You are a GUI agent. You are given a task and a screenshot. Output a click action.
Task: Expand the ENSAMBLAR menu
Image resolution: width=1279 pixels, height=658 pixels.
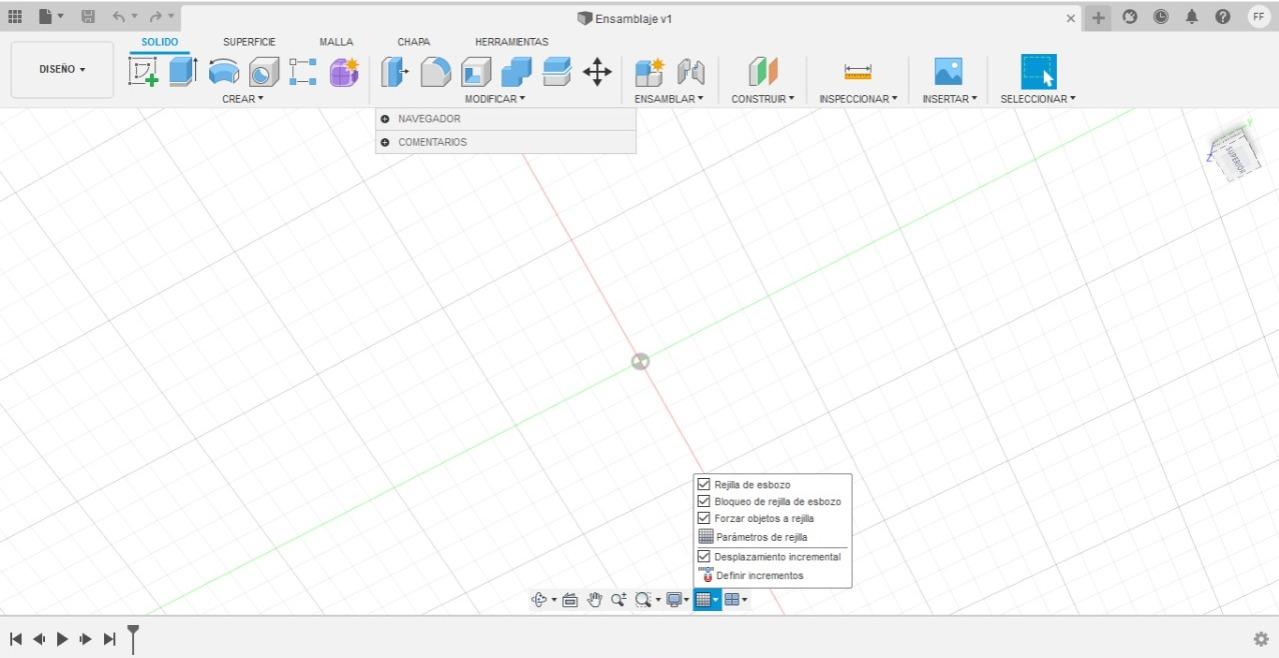pyautogui.click(x=669, y=99)
